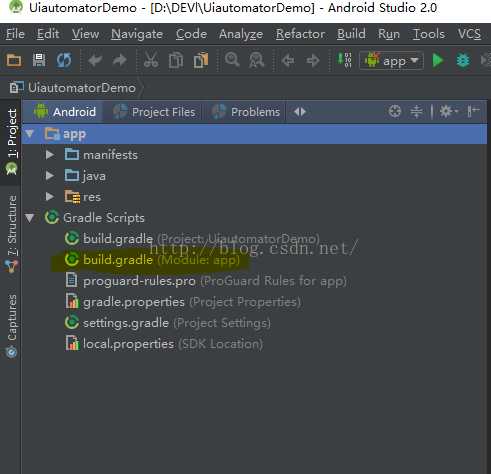Click the Hide project panel icon

coord(473,111)
